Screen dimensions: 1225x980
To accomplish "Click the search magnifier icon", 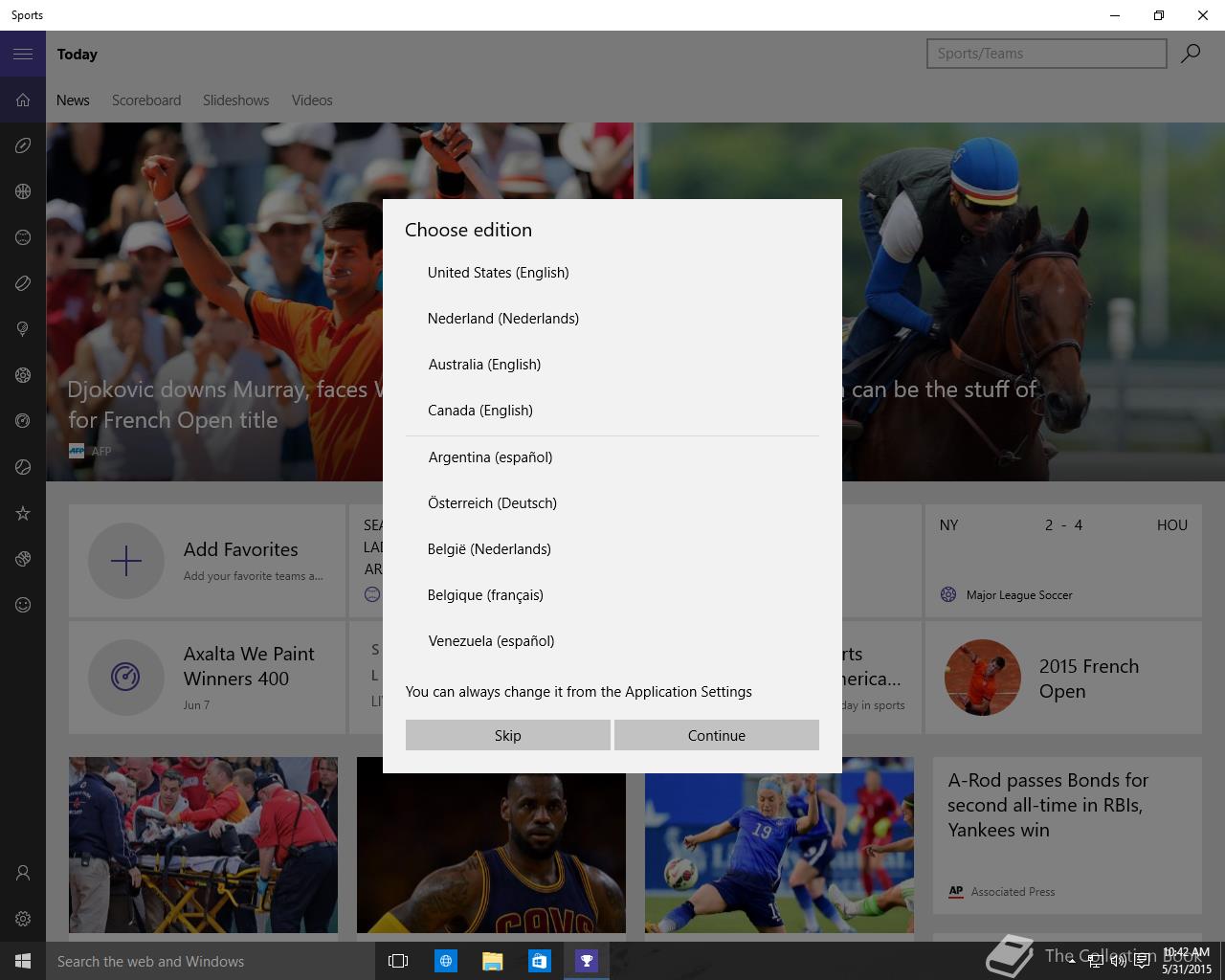I will tap(1191, 54).
